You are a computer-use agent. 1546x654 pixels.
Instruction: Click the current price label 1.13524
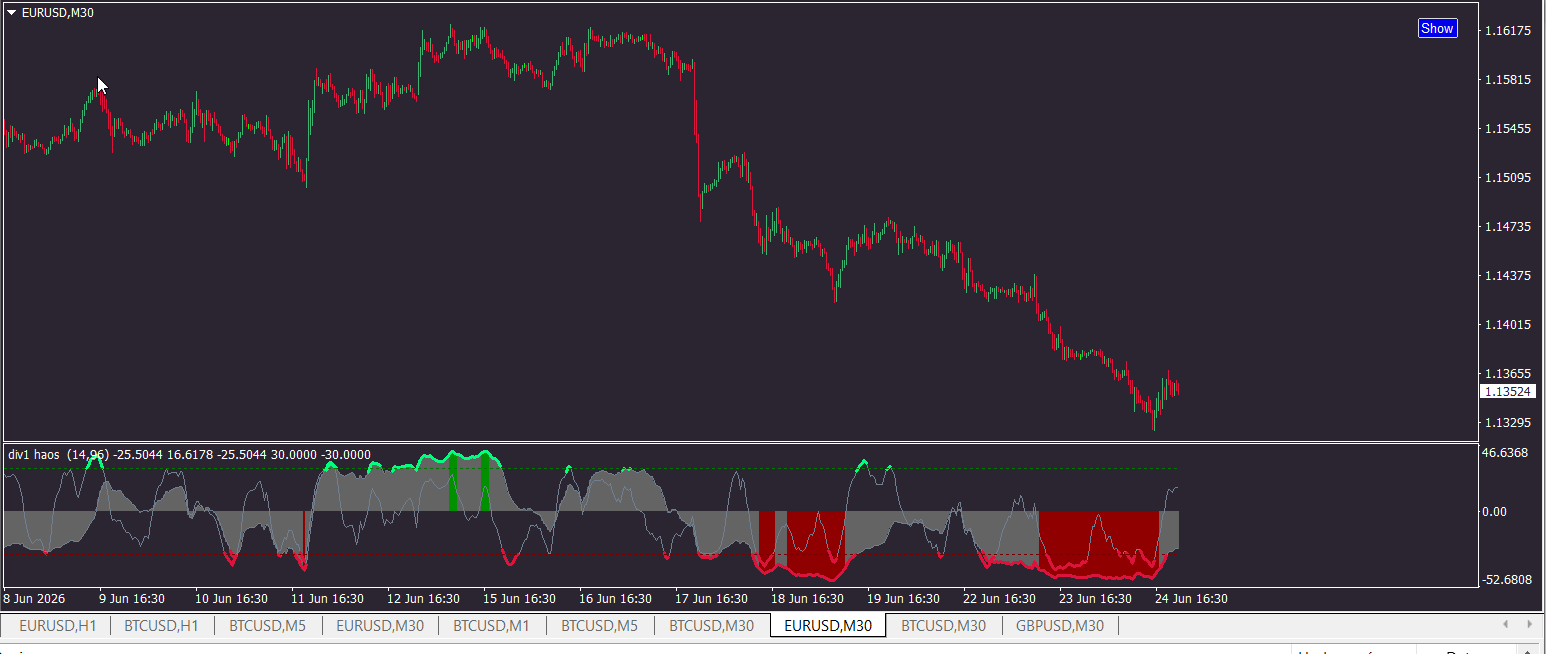[1508, 391]
